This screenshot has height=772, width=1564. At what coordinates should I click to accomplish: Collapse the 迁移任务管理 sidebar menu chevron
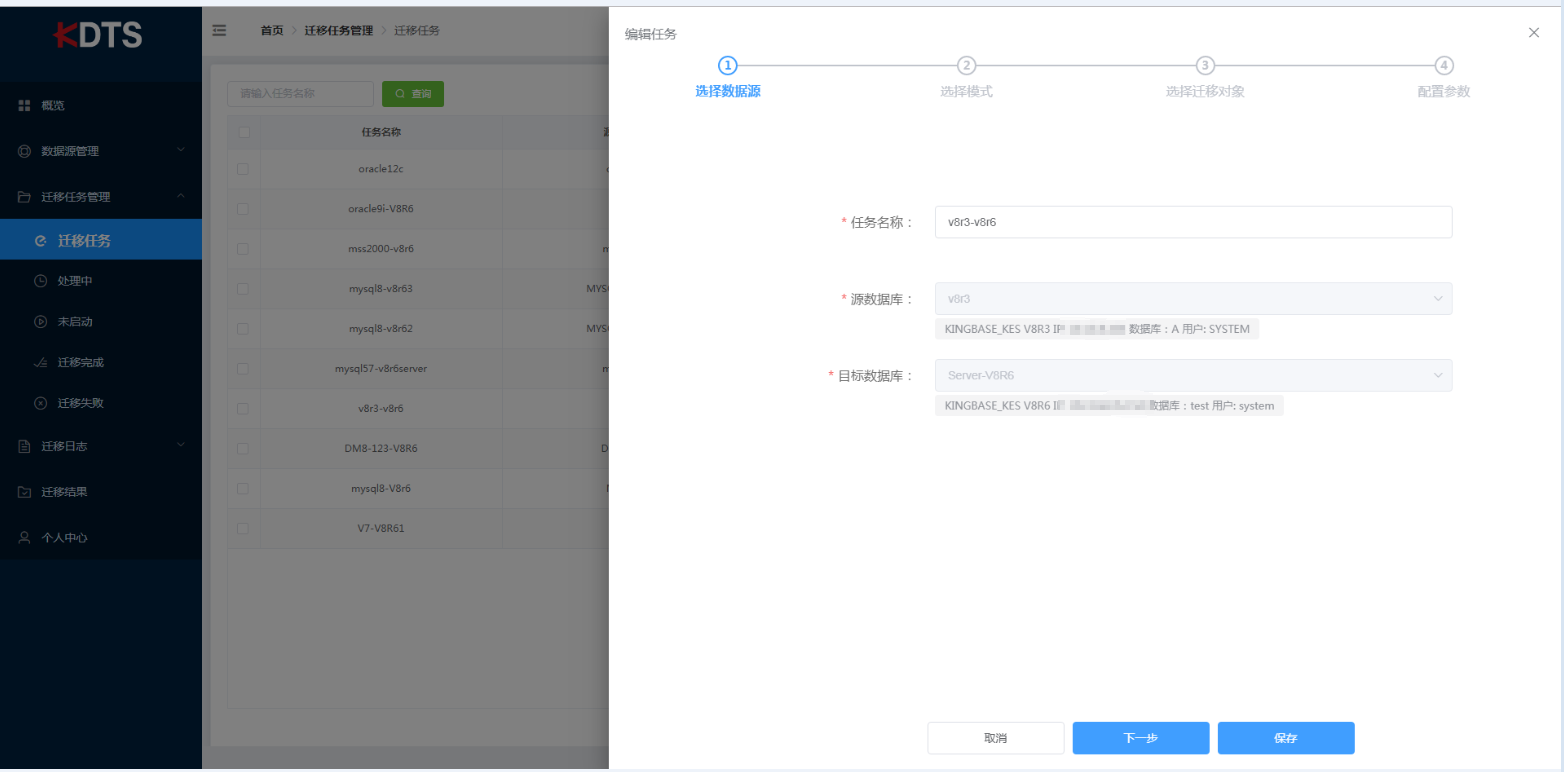pos(181,197)
